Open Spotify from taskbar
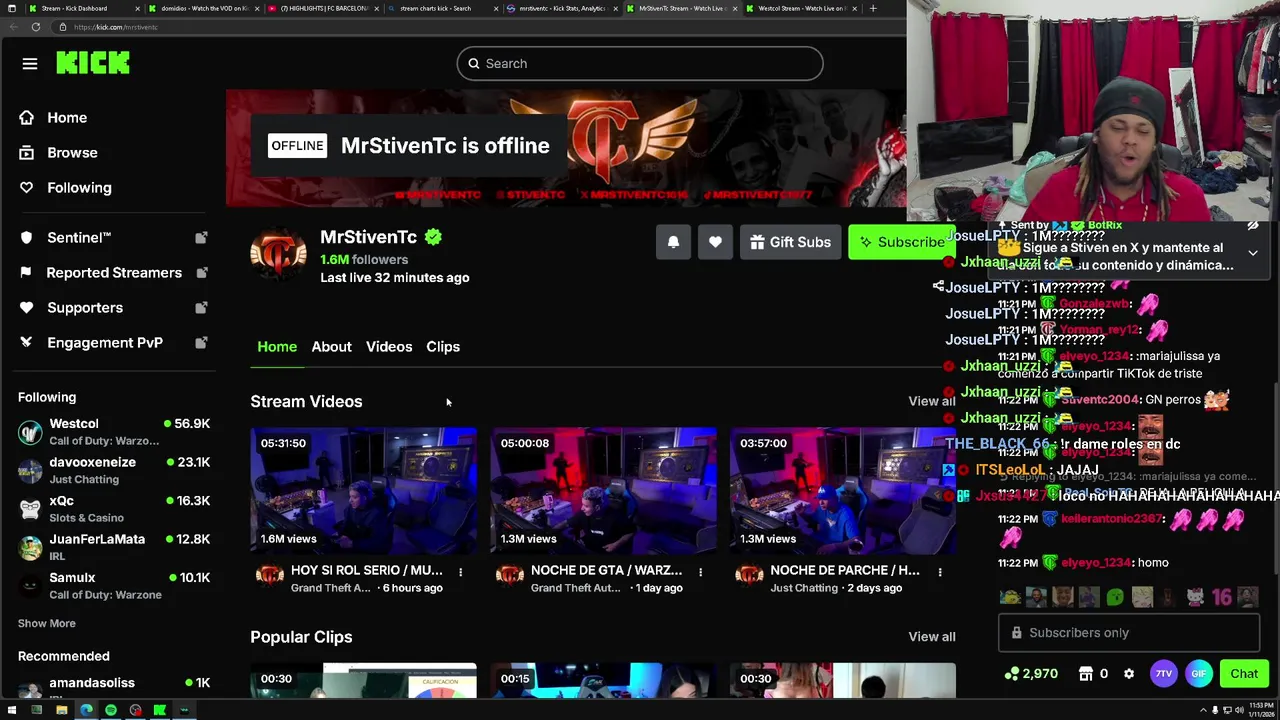The width and height of the screenshot is (1280, 720). tap(110, 710)
